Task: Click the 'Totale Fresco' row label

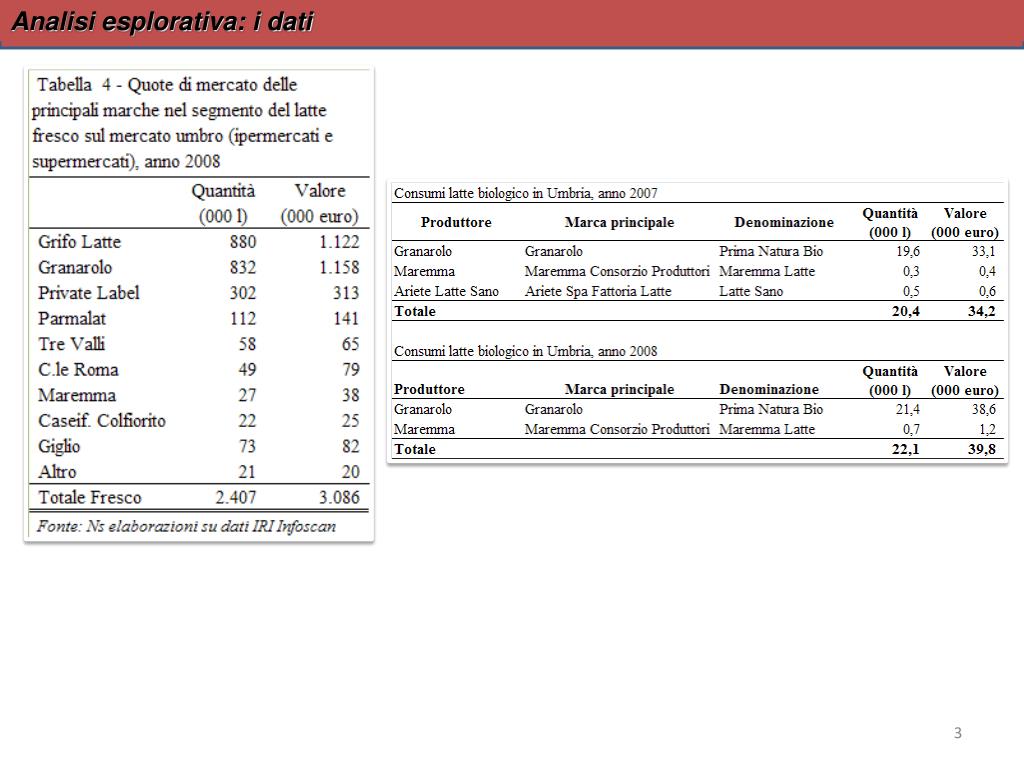Action: (x=90, y=498)
